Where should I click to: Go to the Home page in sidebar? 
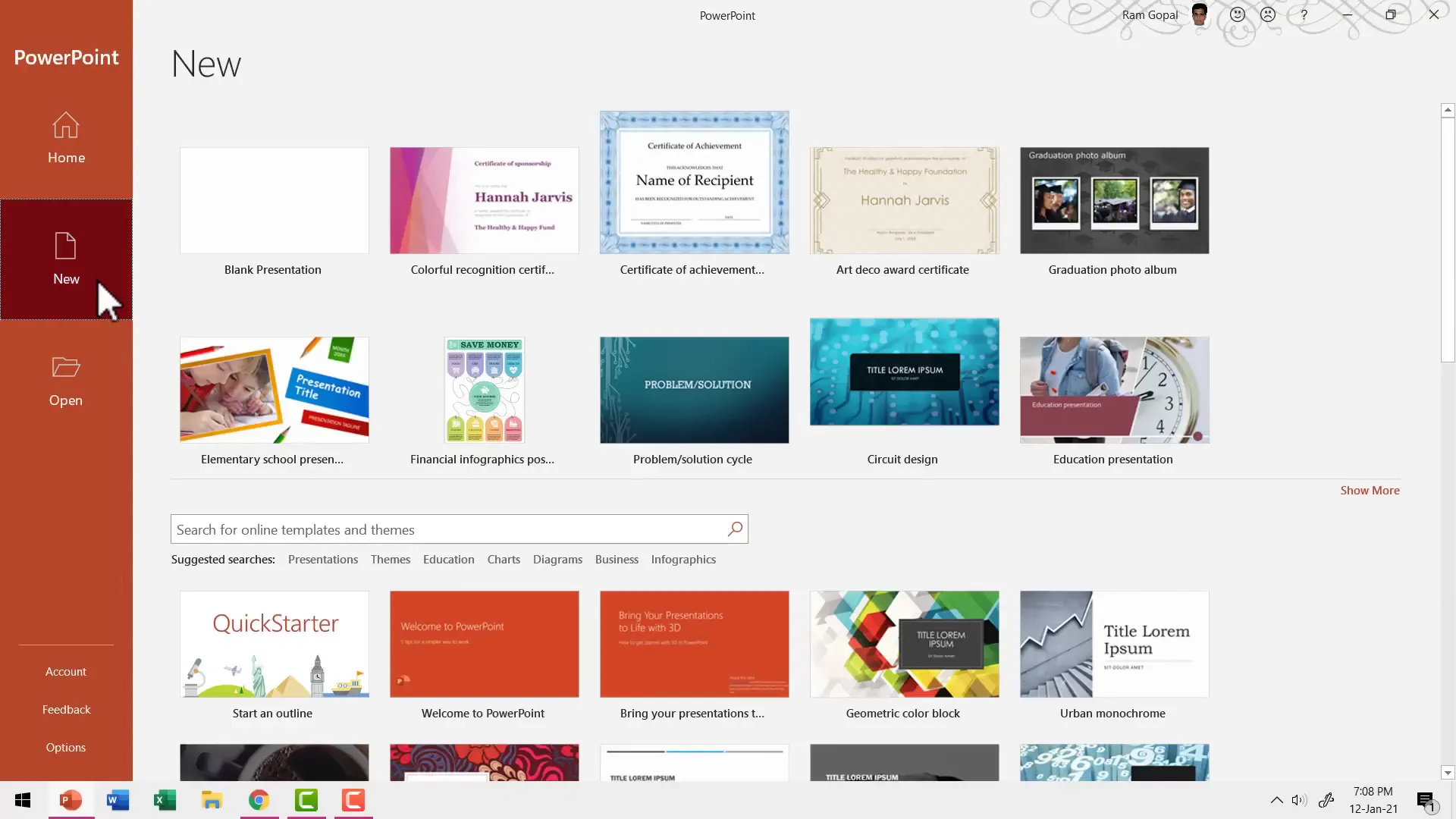pos(66,139)
